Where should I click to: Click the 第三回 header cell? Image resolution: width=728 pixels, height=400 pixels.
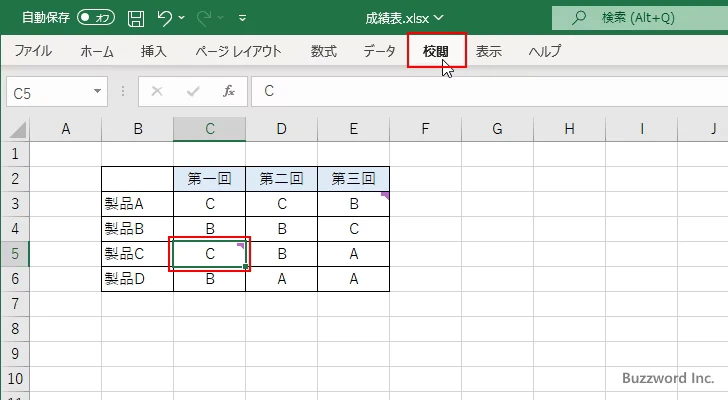pos(353,179)
